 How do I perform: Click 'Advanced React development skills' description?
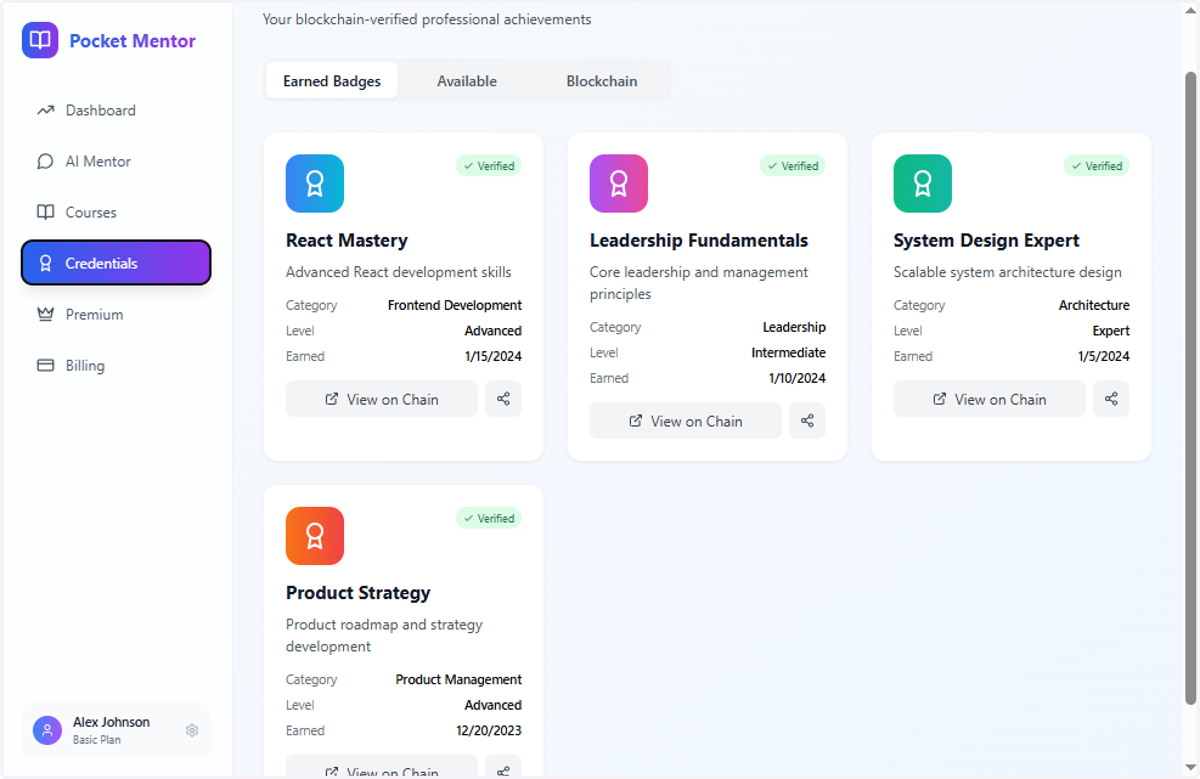pos(399,272)
